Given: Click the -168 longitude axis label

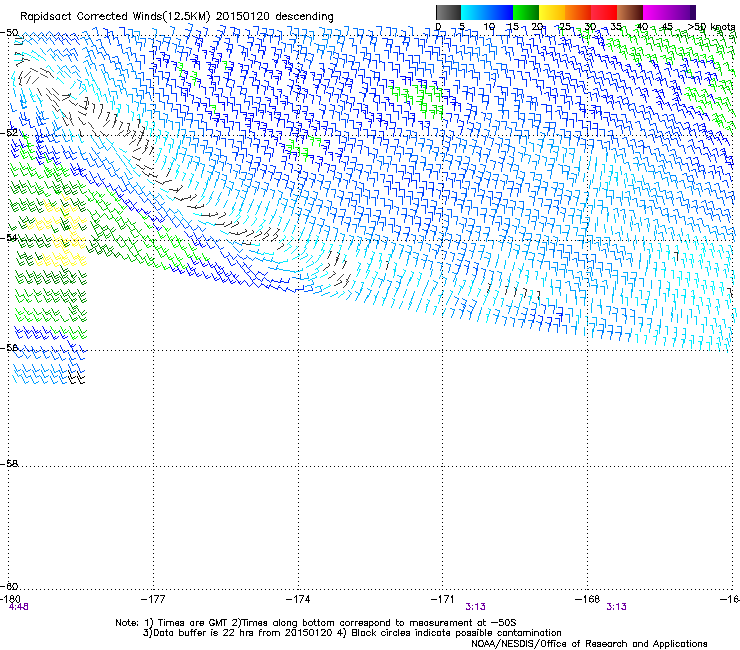Looking at the screenshot, I should pyautogui.click(x=588, y=599).
